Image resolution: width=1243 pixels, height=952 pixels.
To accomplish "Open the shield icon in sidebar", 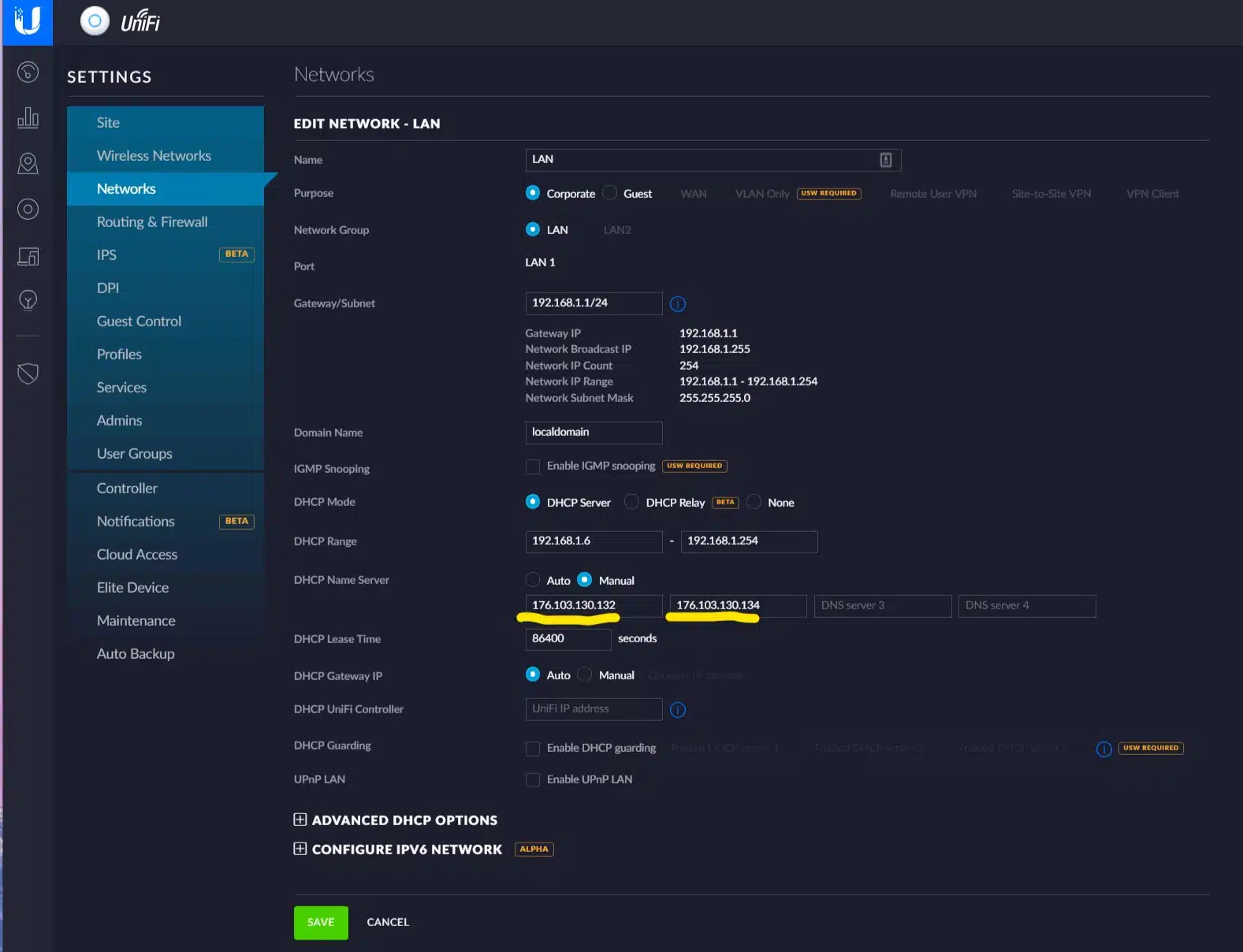I will (28, 373).
